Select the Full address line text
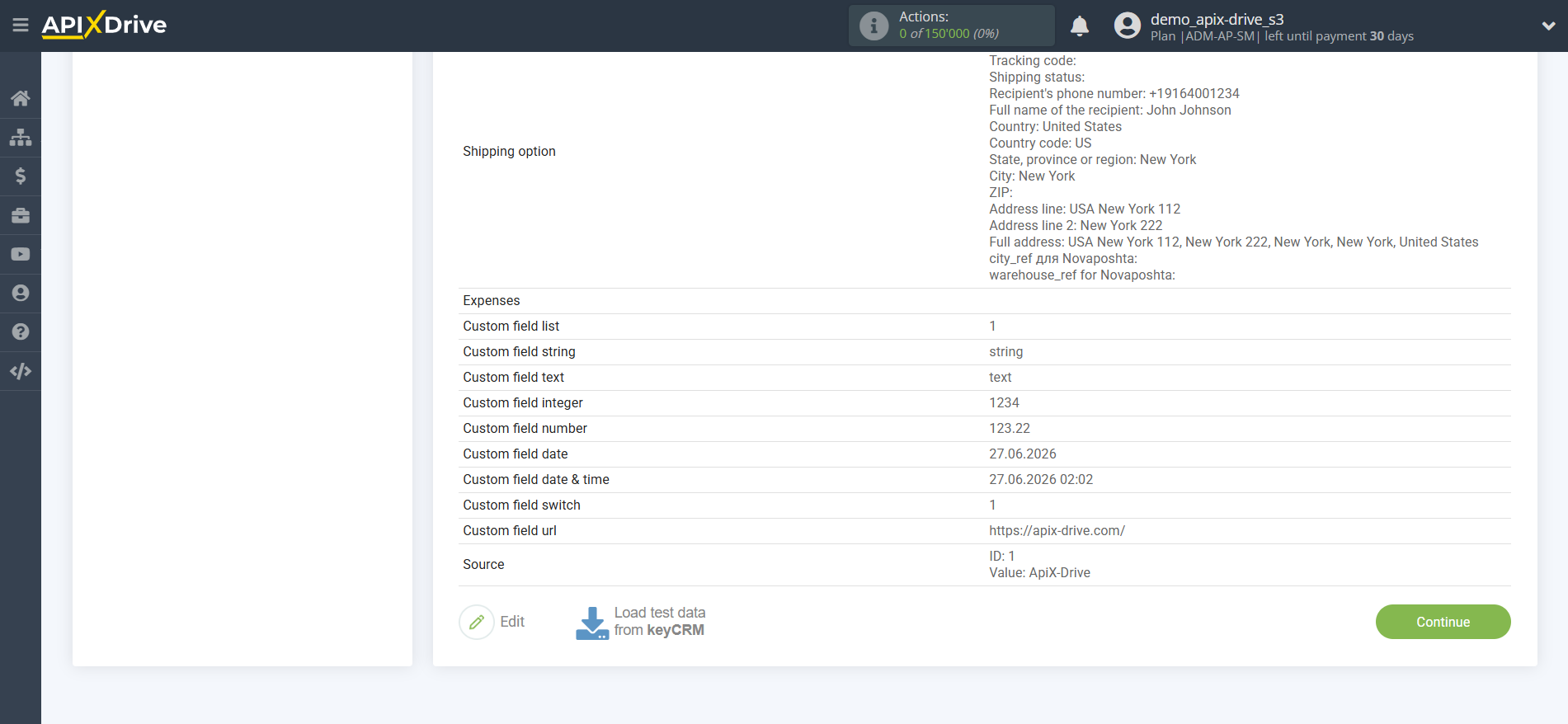The width and height of the screenshot is (1568, 724). click(1233, 242)
